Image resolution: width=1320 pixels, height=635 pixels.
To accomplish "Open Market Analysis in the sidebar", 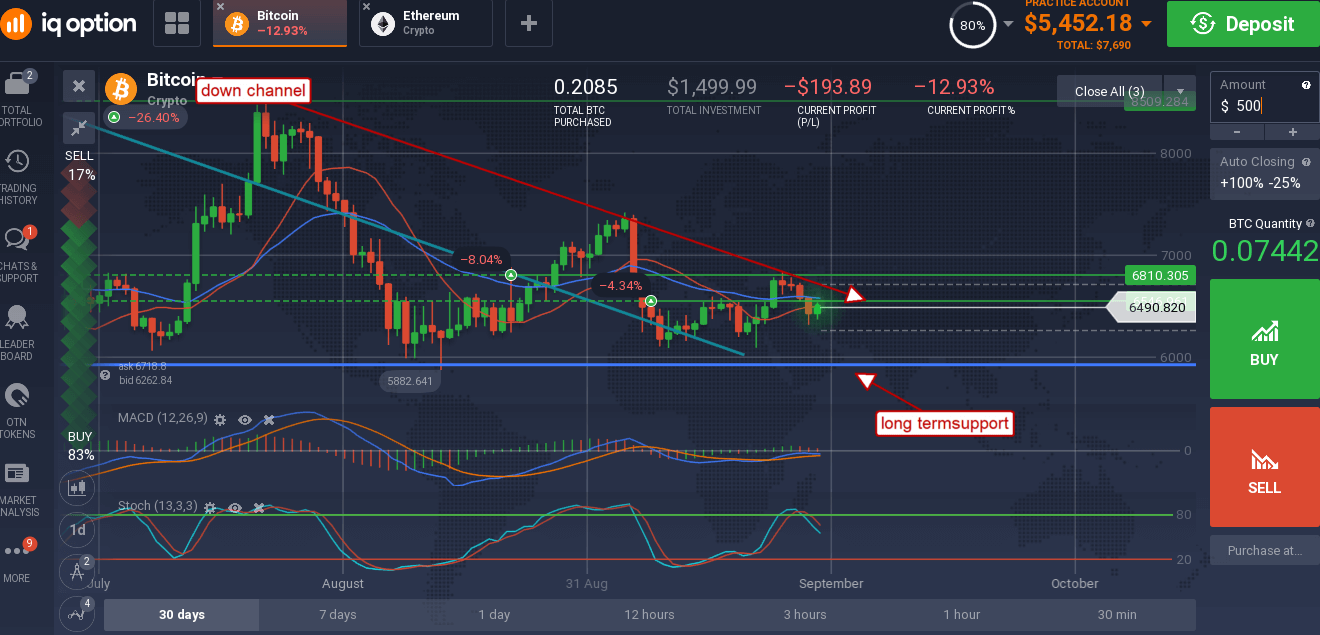I will [x=19, y=489].
